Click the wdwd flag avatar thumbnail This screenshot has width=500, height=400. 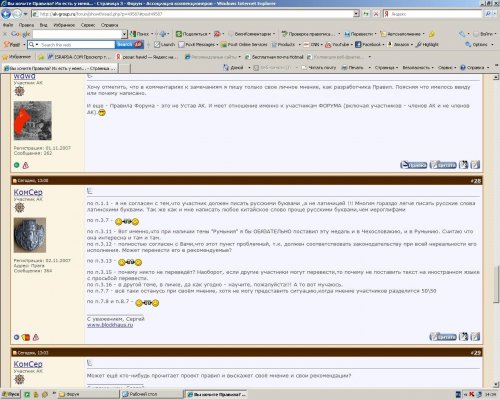point(33,121)
